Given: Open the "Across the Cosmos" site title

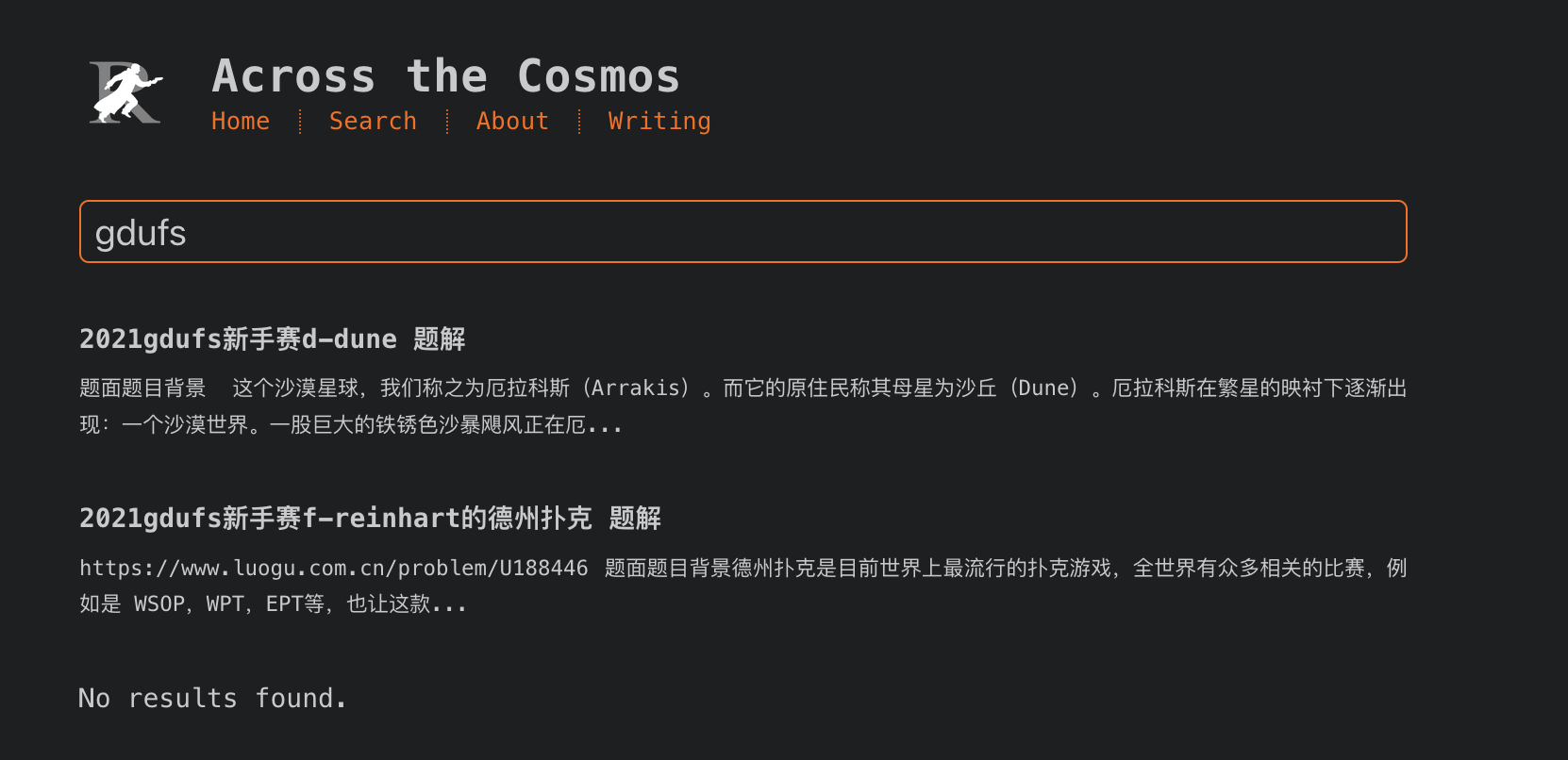Looking at the screenshot, I should pyautogui.click(x=445, y=76).
